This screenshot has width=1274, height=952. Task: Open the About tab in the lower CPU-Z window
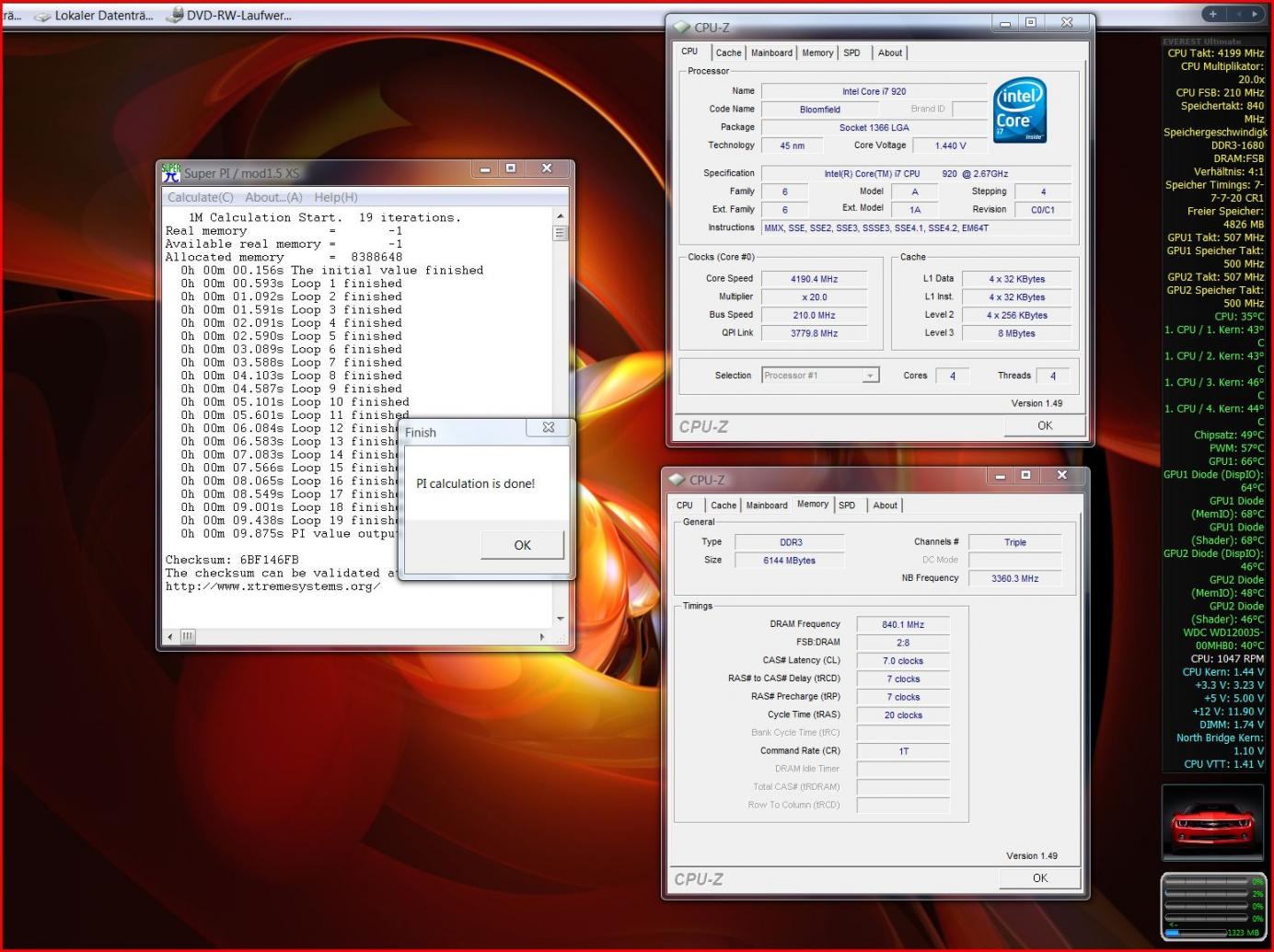point(886,505)
